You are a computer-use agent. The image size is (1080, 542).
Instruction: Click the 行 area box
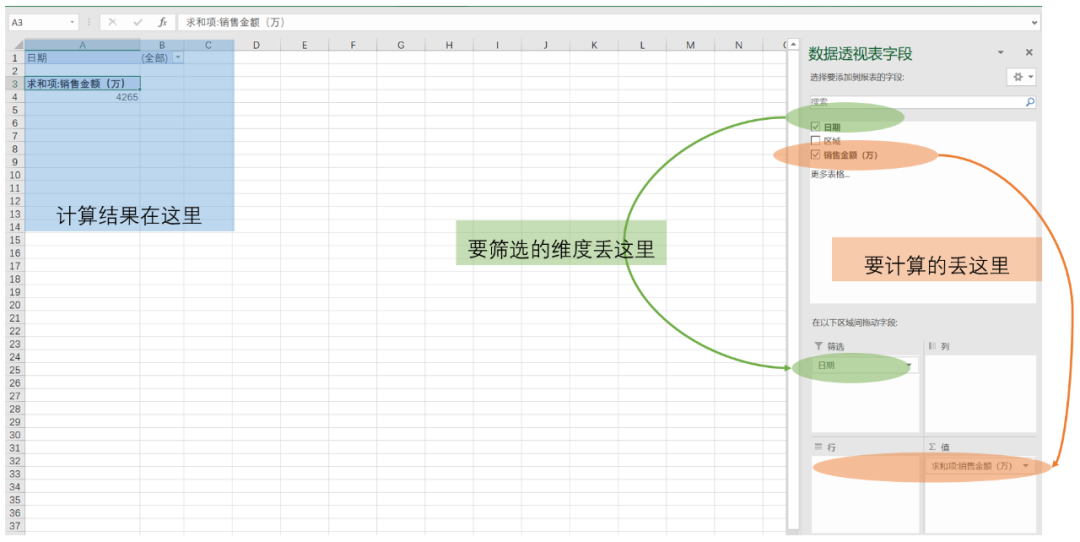[865, 494]
